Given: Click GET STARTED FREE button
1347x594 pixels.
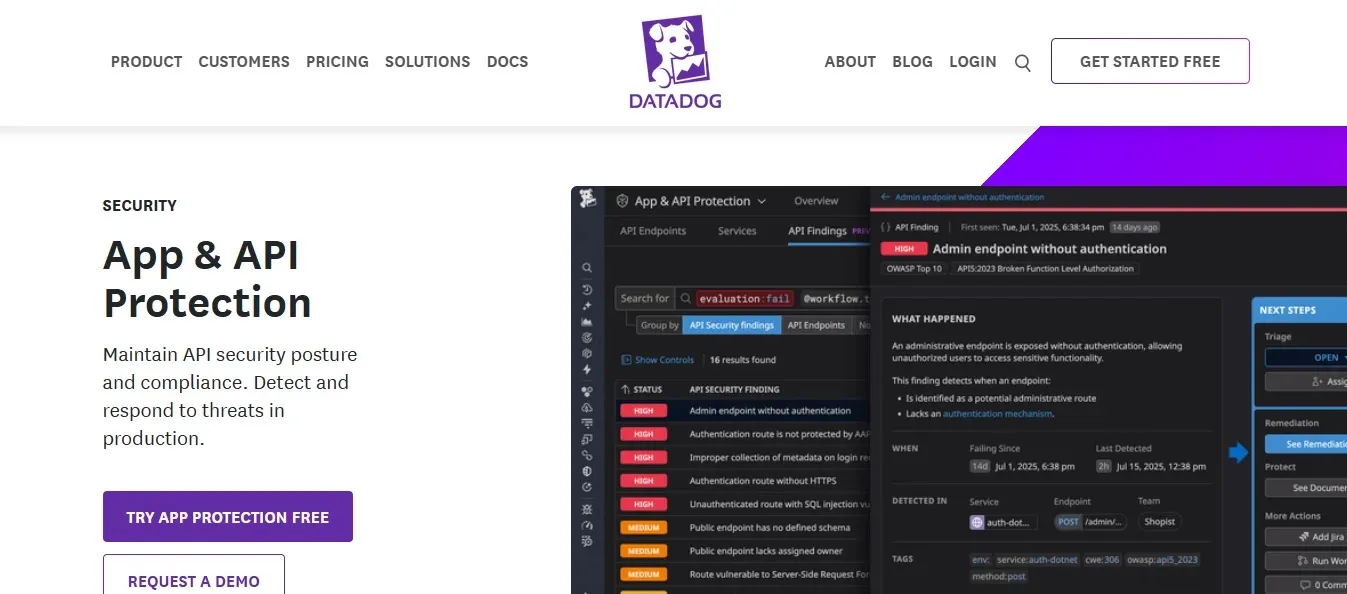Looking at the screenshot, I should point(1150,61).
